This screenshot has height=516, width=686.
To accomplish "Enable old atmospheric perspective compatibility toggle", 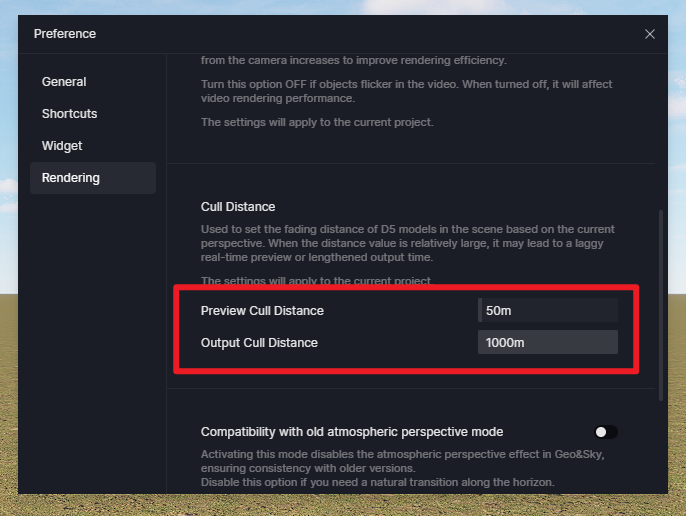I will [x=605, y=432].
